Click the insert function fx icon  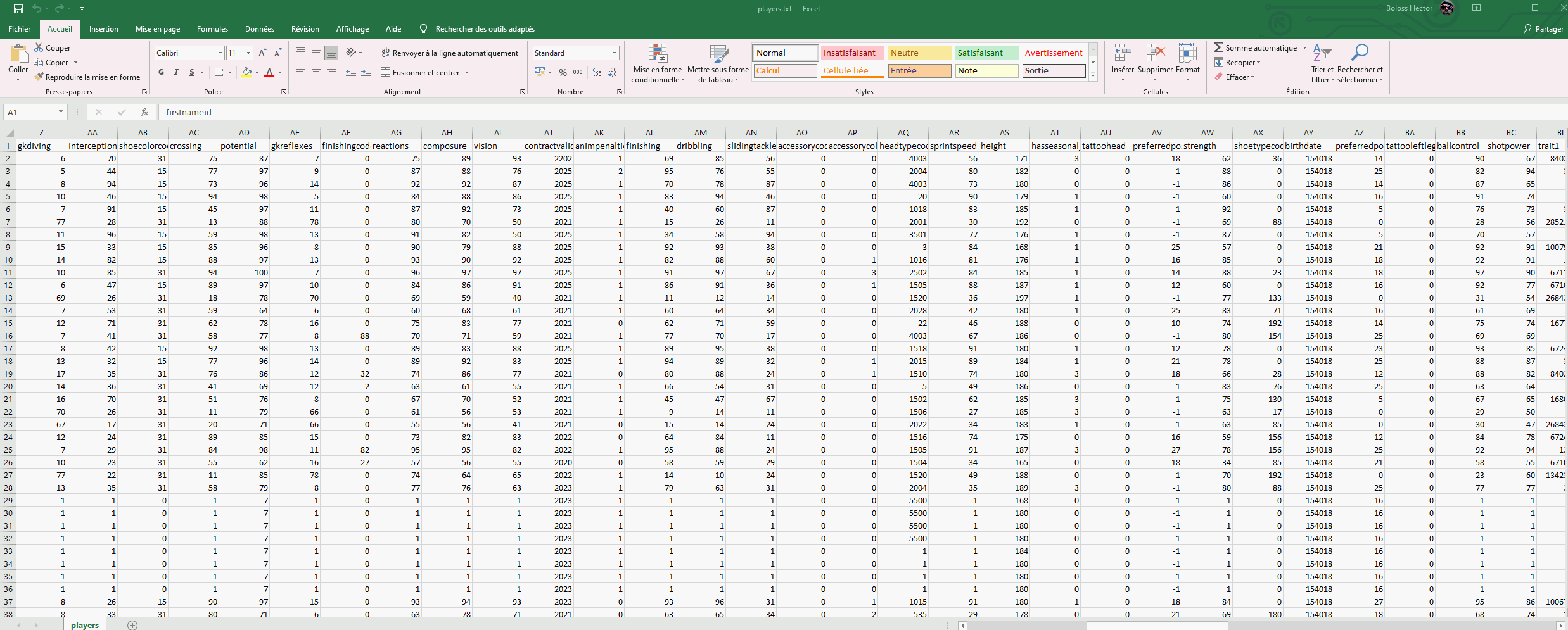point(144,112)
